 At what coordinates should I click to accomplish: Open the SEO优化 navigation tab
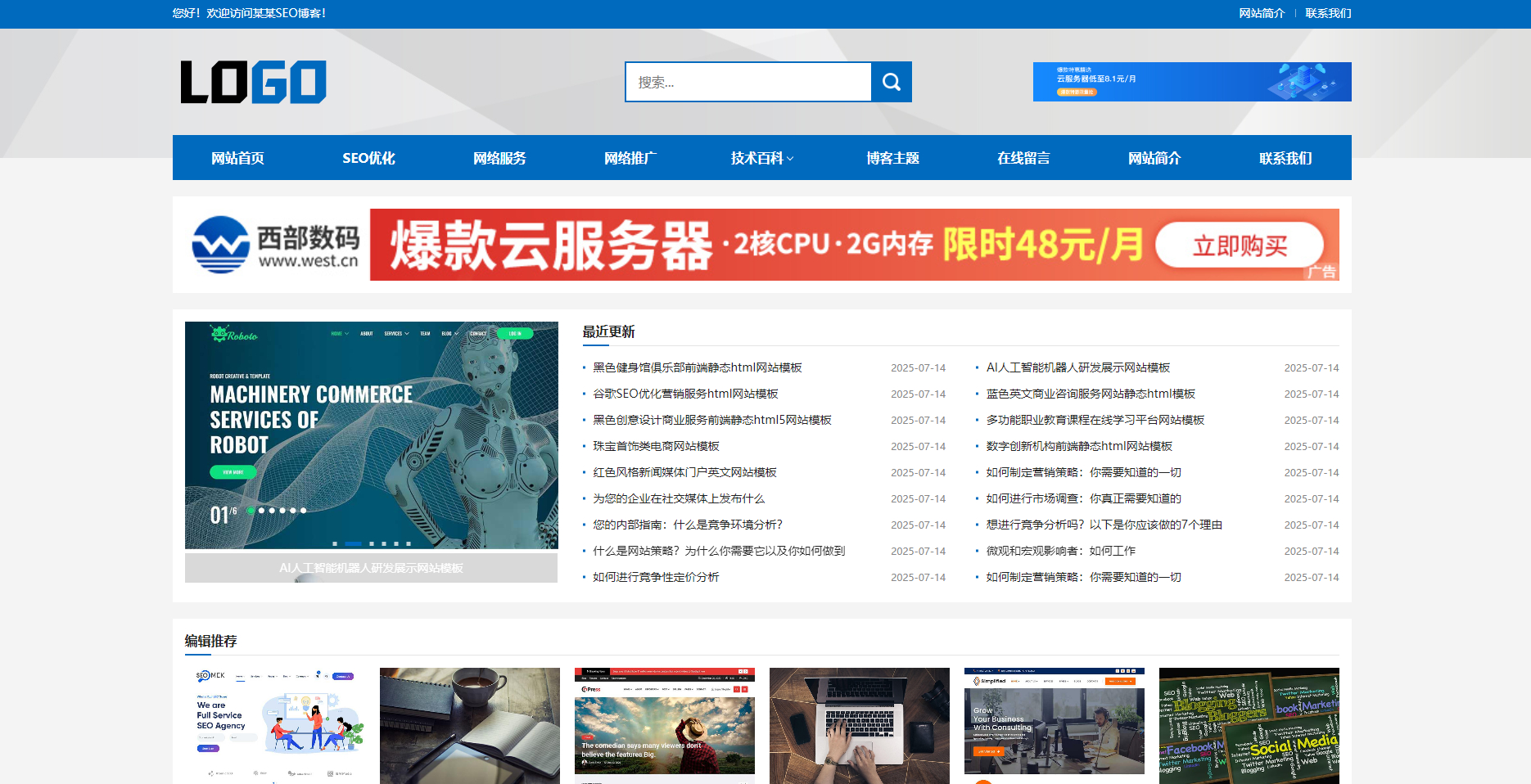(368, 158)
